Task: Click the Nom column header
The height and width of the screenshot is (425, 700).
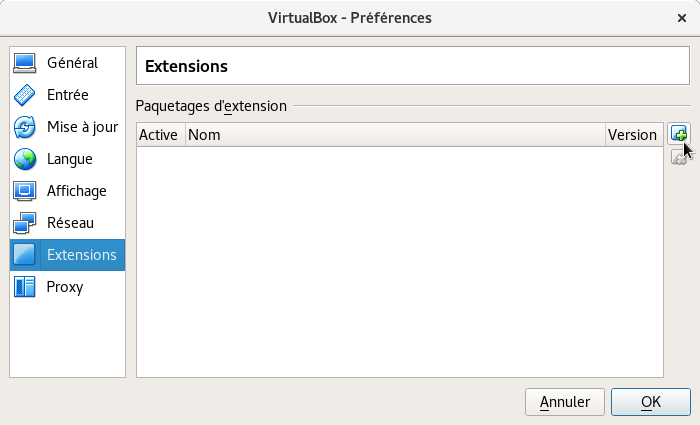Action: point(395,135)
